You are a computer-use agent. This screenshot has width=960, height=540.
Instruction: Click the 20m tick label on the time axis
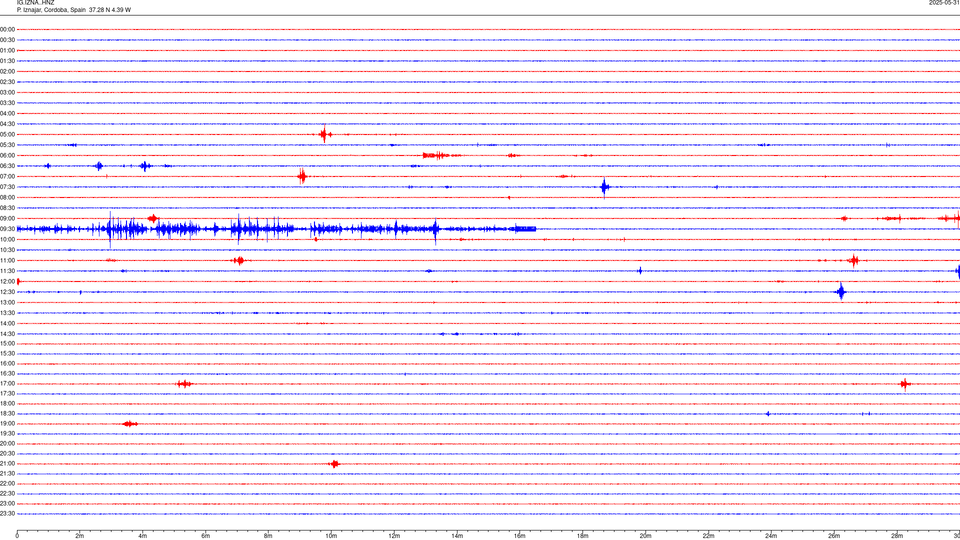[x=645, y=536]
